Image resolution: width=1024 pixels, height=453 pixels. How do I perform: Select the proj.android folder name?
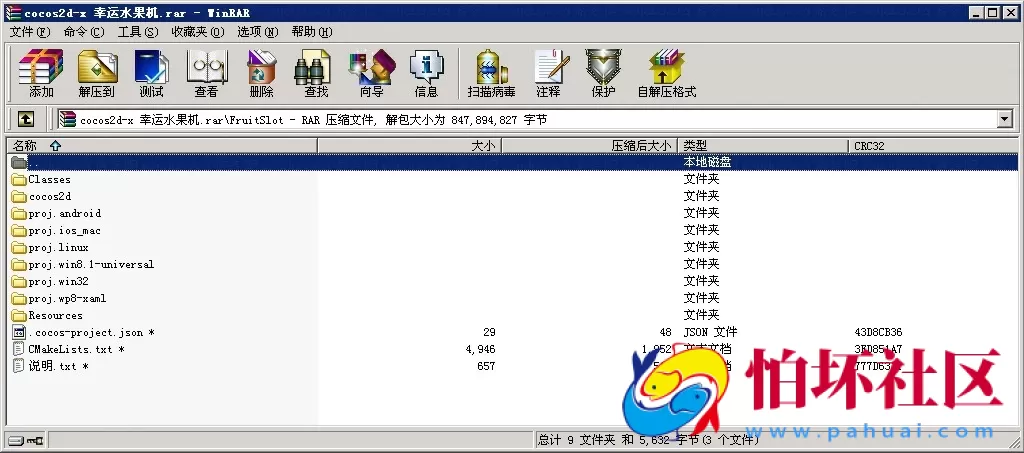click(x=65, y=213)
